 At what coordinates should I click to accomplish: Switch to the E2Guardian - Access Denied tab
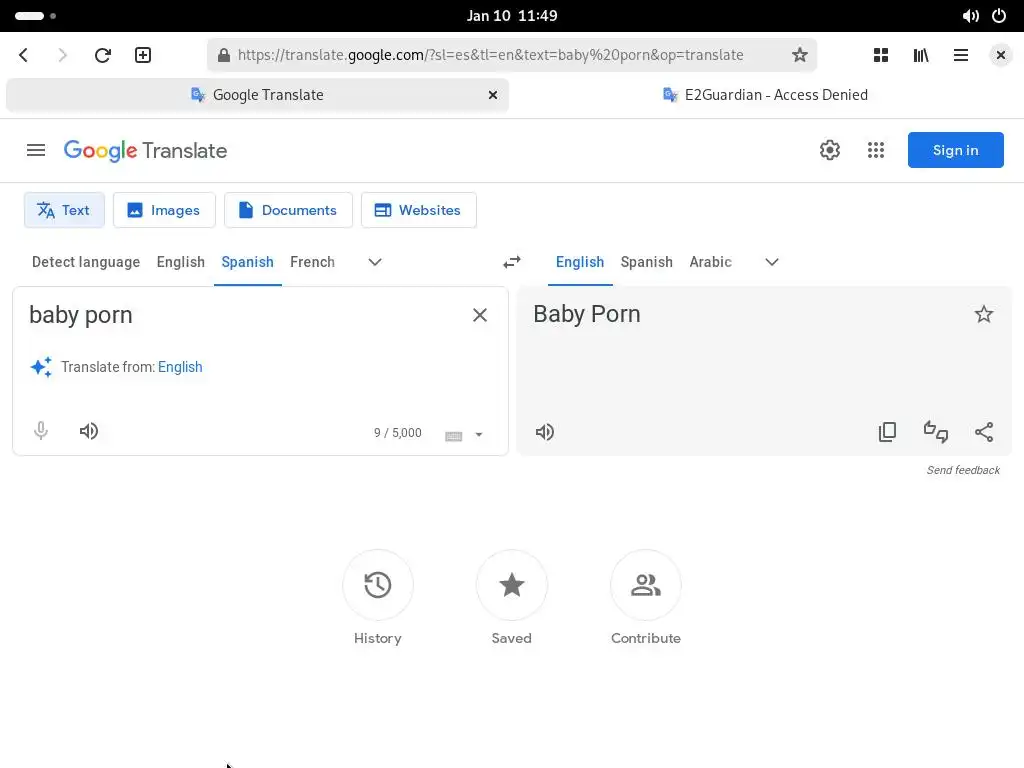click(765, 95)
